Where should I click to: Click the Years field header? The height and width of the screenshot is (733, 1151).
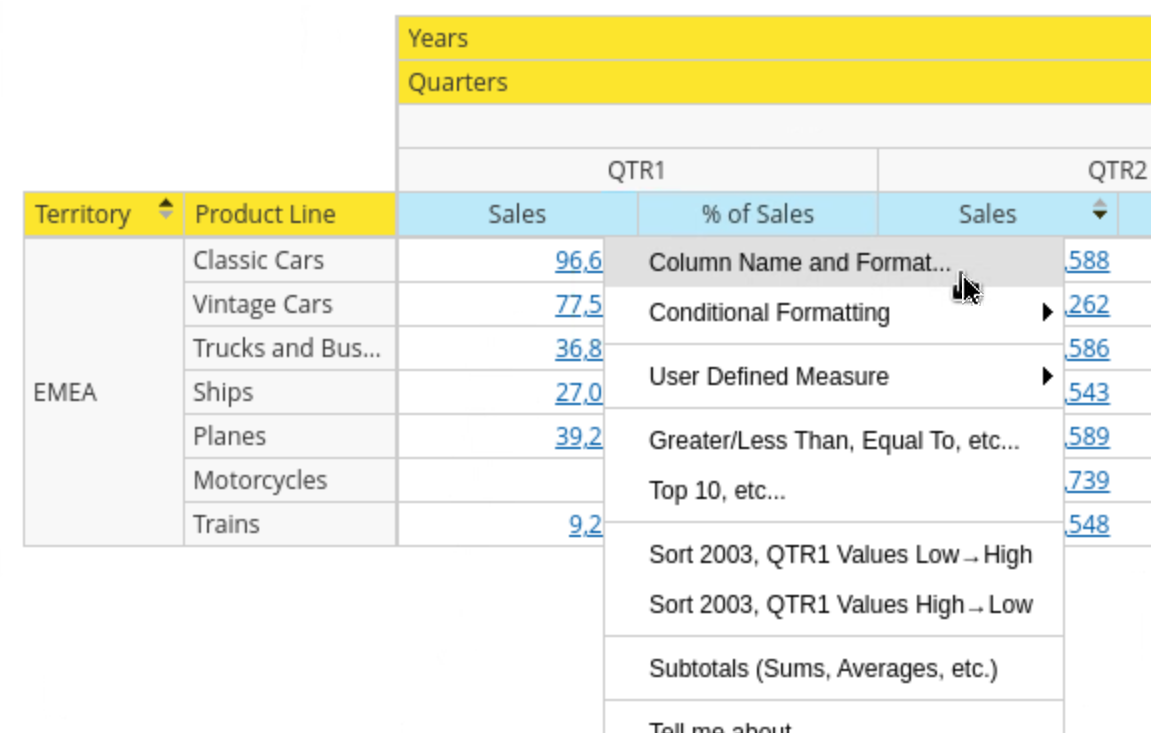(438, 39)
